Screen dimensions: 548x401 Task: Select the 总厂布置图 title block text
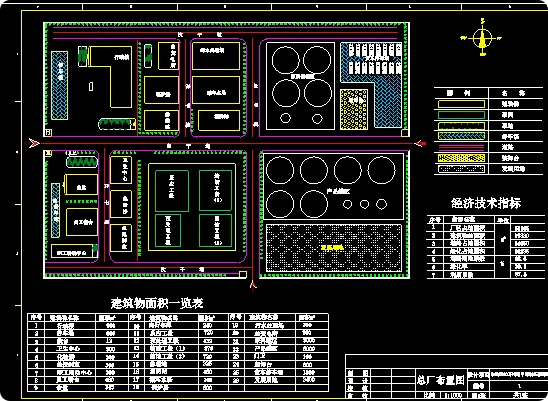click(x=441, y=380)
